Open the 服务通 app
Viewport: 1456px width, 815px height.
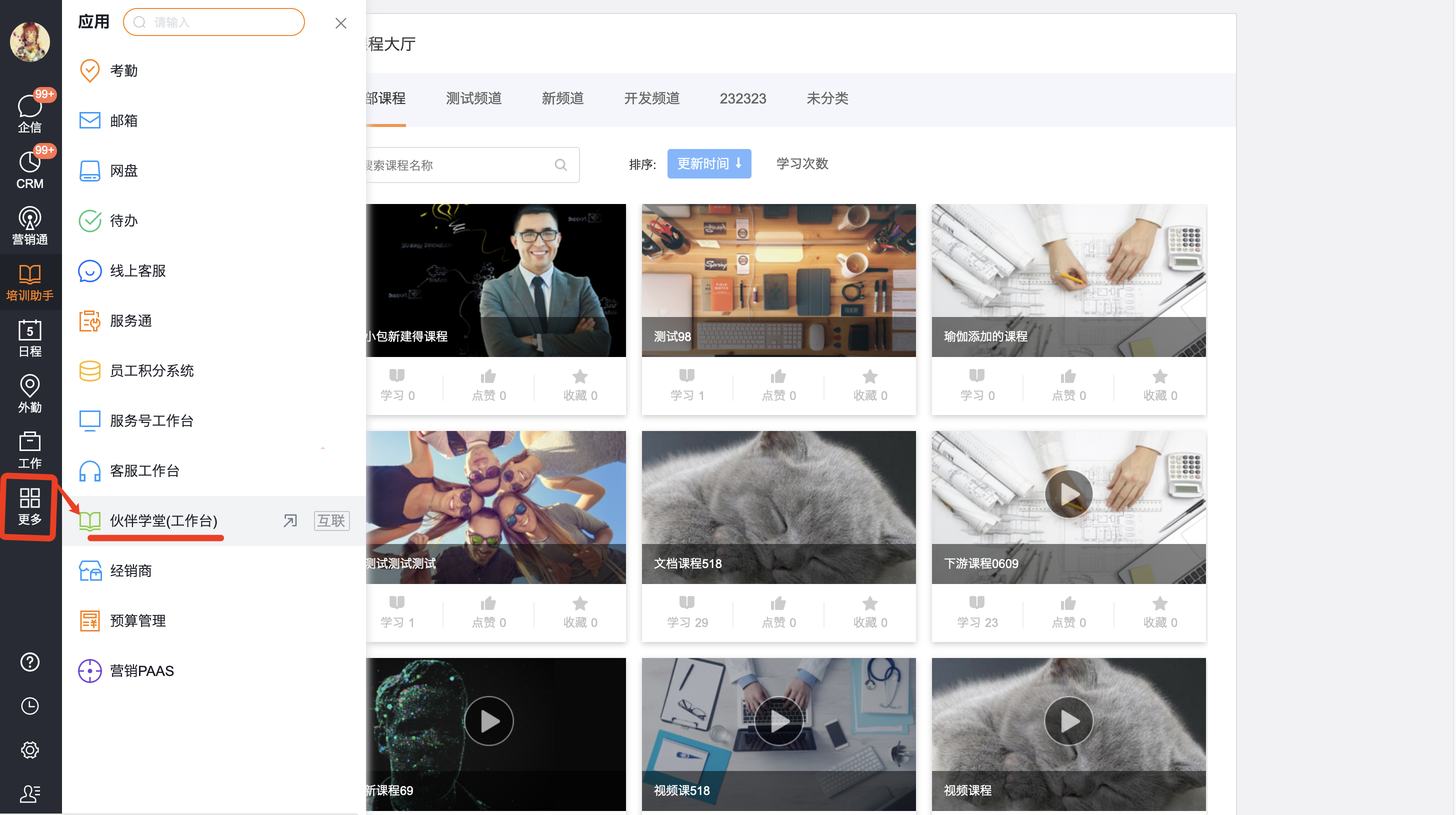(x=213, y=320)
